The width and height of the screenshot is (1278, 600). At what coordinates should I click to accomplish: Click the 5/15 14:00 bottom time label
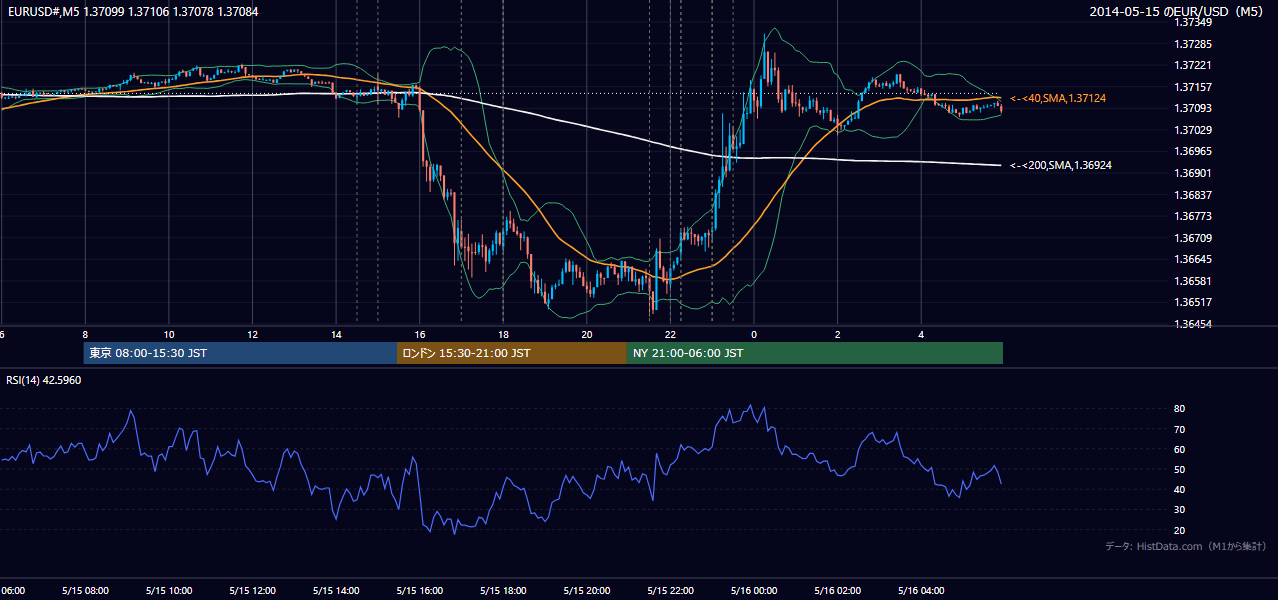[x=335, y=590]
